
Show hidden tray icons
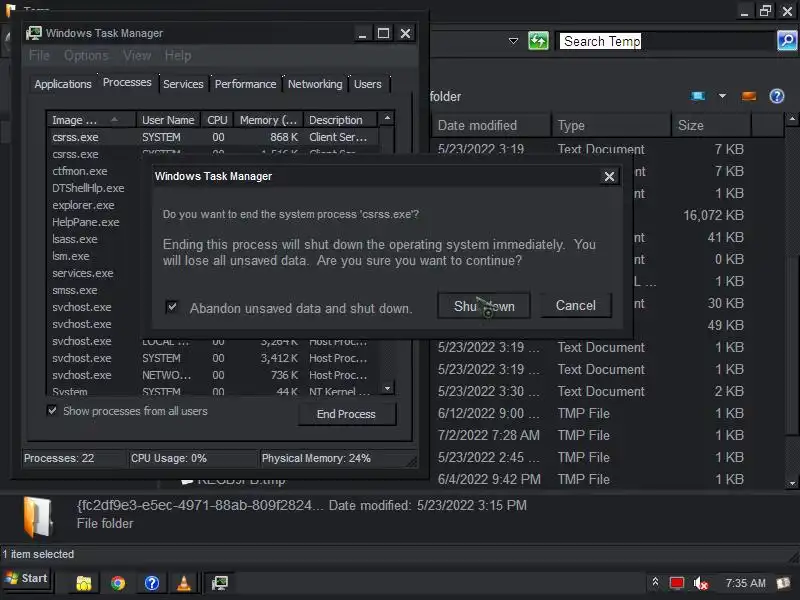(655, 582)
